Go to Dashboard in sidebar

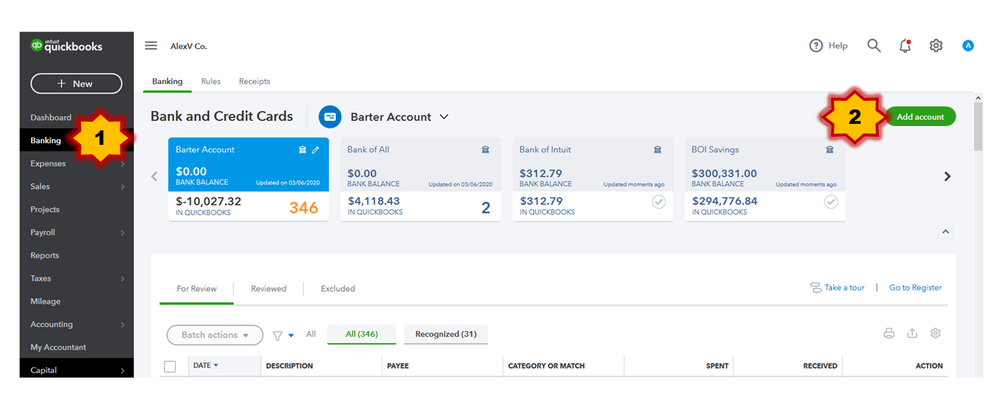point(51,118)
